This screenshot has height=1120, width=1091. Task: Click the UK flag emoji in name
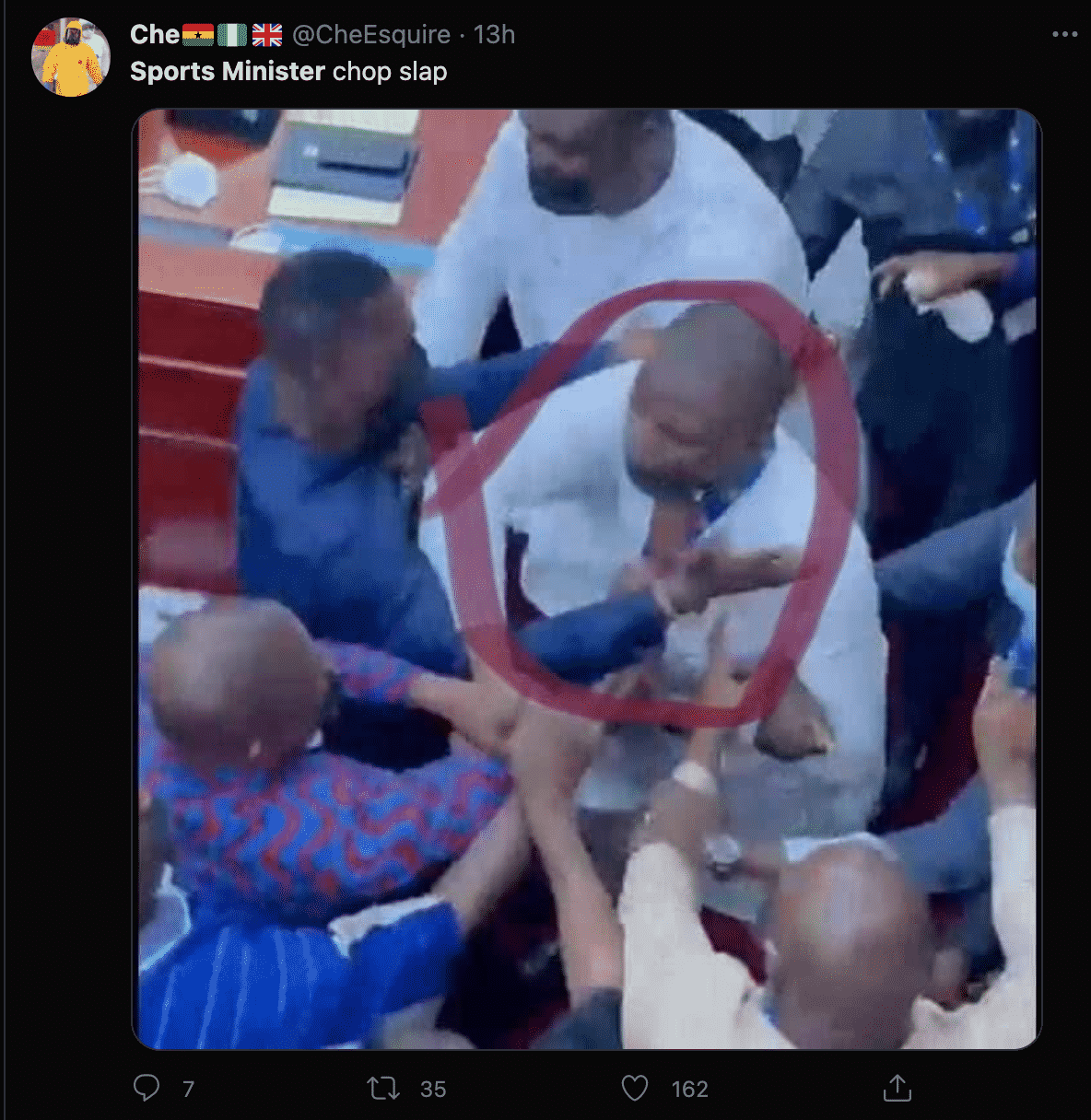click(267, 35)
